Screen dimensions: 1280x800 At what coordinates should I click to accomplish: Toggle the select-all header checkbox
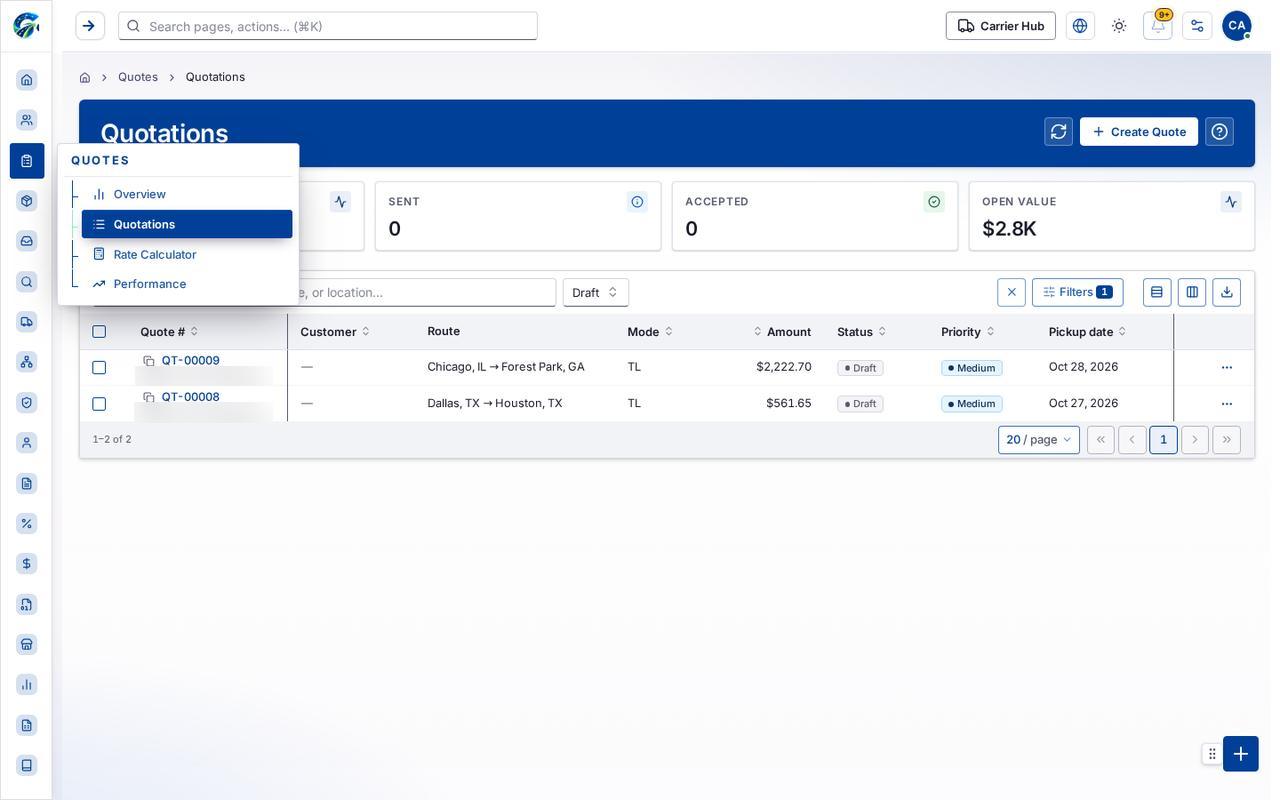tap(99, 332)
